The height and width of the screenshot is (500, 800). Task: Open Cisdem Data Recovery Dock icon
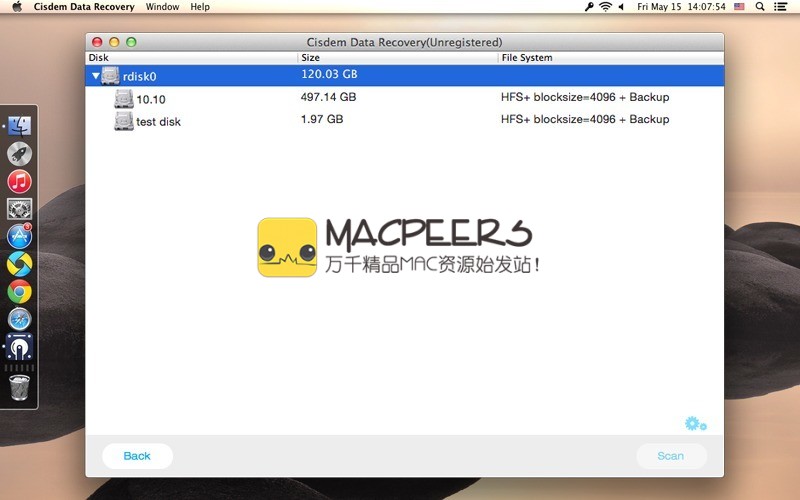19,347
